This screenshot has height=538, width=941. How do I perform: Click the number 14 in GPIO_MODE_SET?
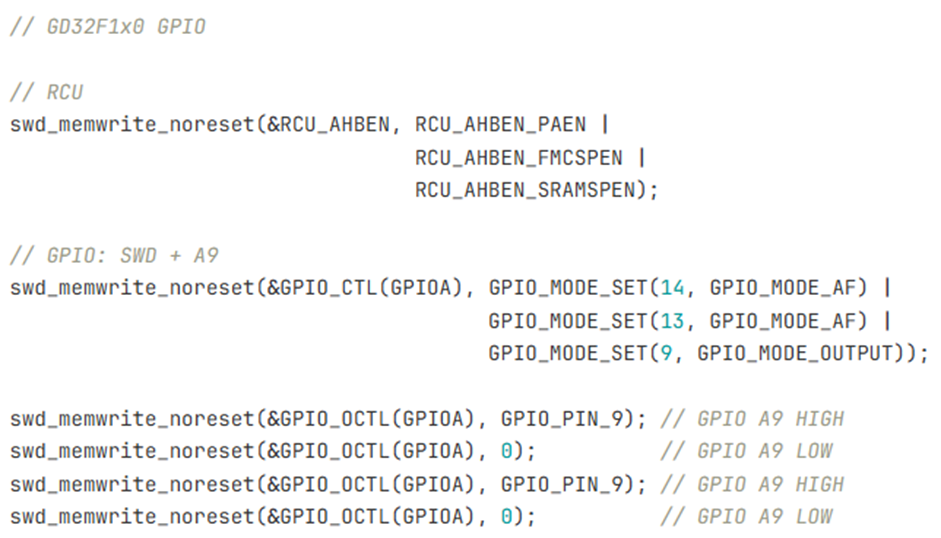coord(672,288)
